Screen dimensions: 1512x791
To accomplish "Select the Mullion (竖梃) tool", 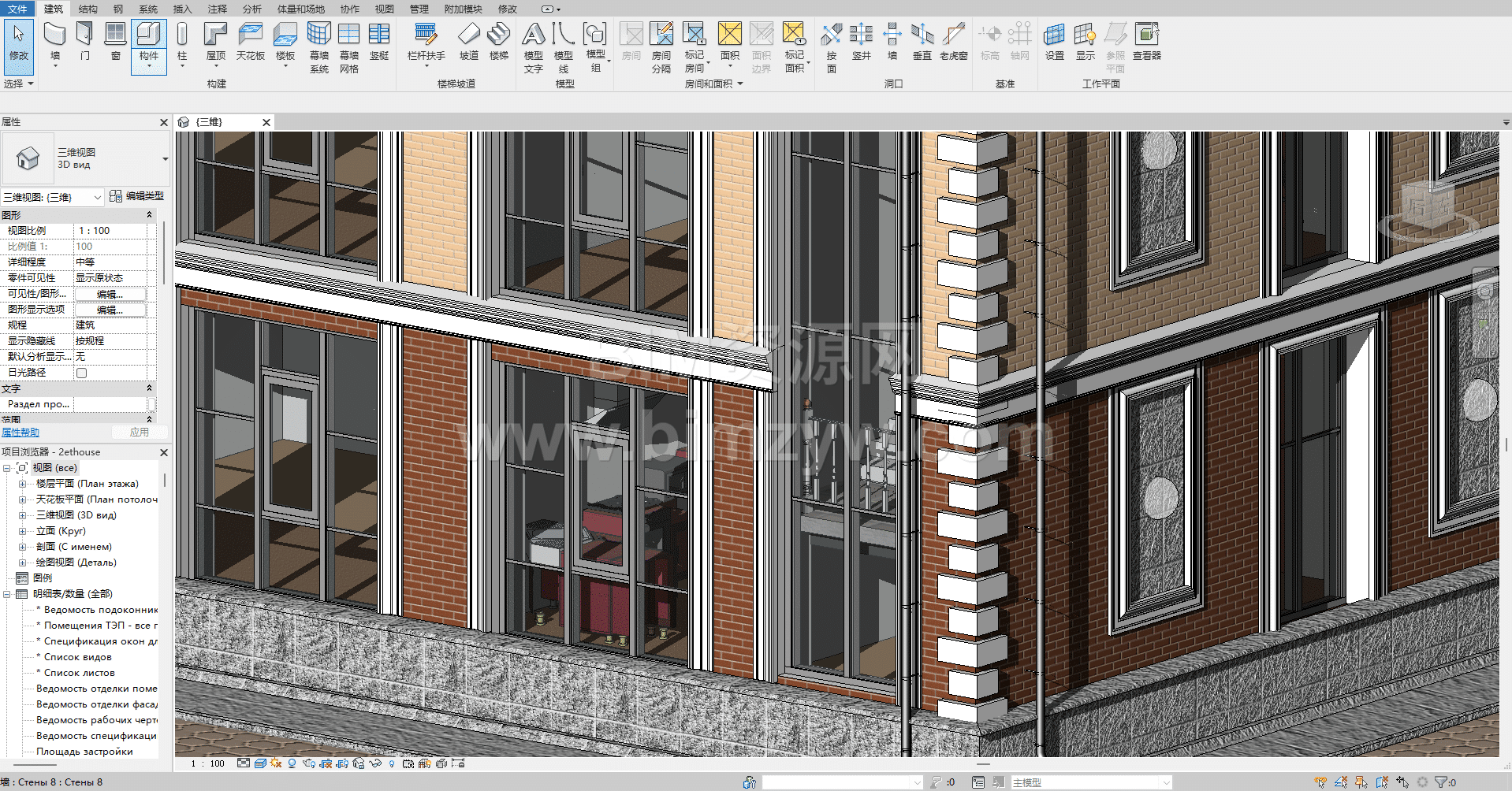I will [x=379, y=42].
